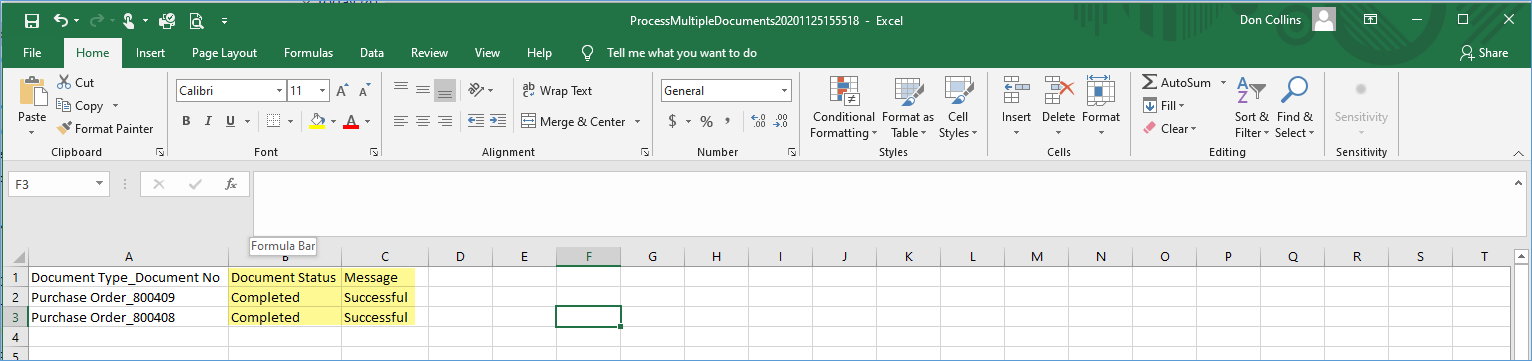Viewport: 1532px width, 361px height.
Task: Apply the yellow Fill Color swatch
Action: 317,122
